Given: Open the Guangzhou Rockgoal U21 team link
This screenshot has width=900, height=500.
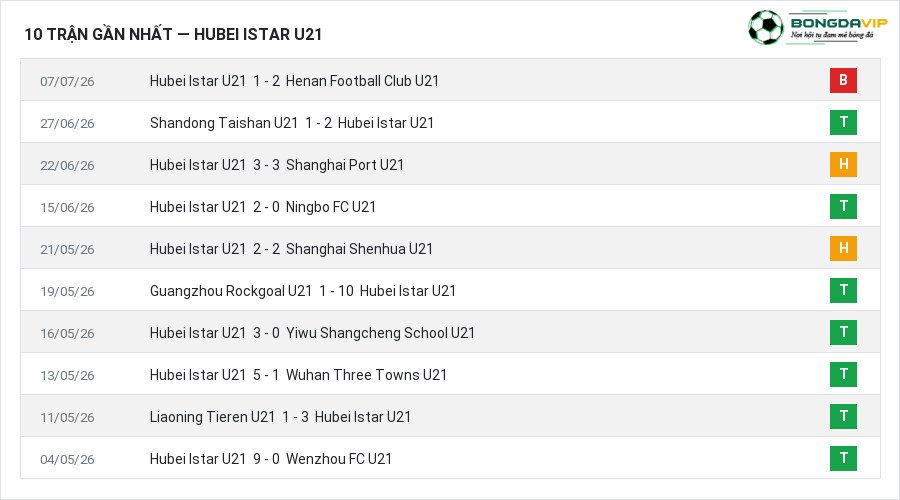Looking at the screenshot, I should coord(231,291).
